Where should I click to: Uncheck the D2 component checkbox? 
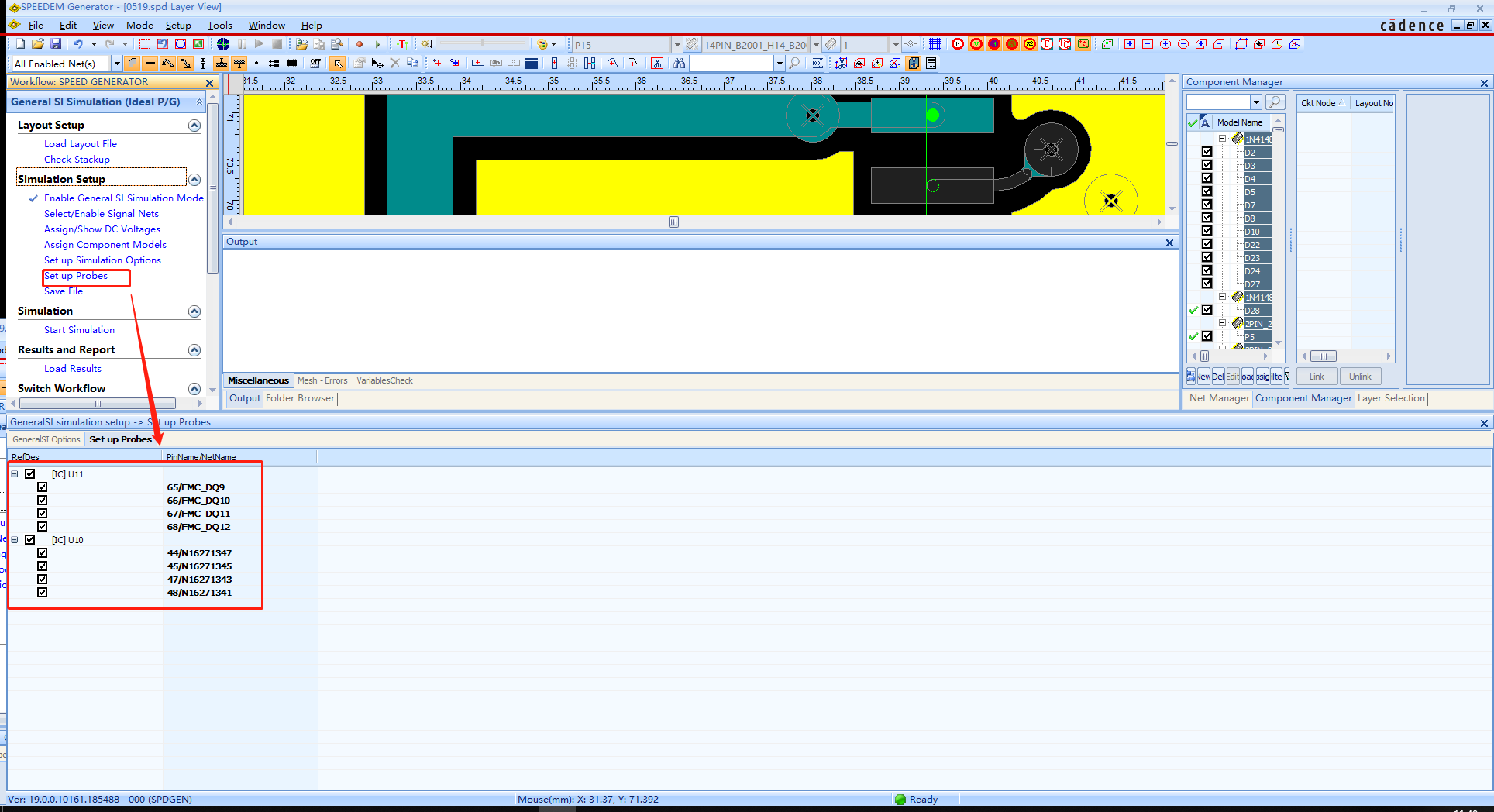1207,153
